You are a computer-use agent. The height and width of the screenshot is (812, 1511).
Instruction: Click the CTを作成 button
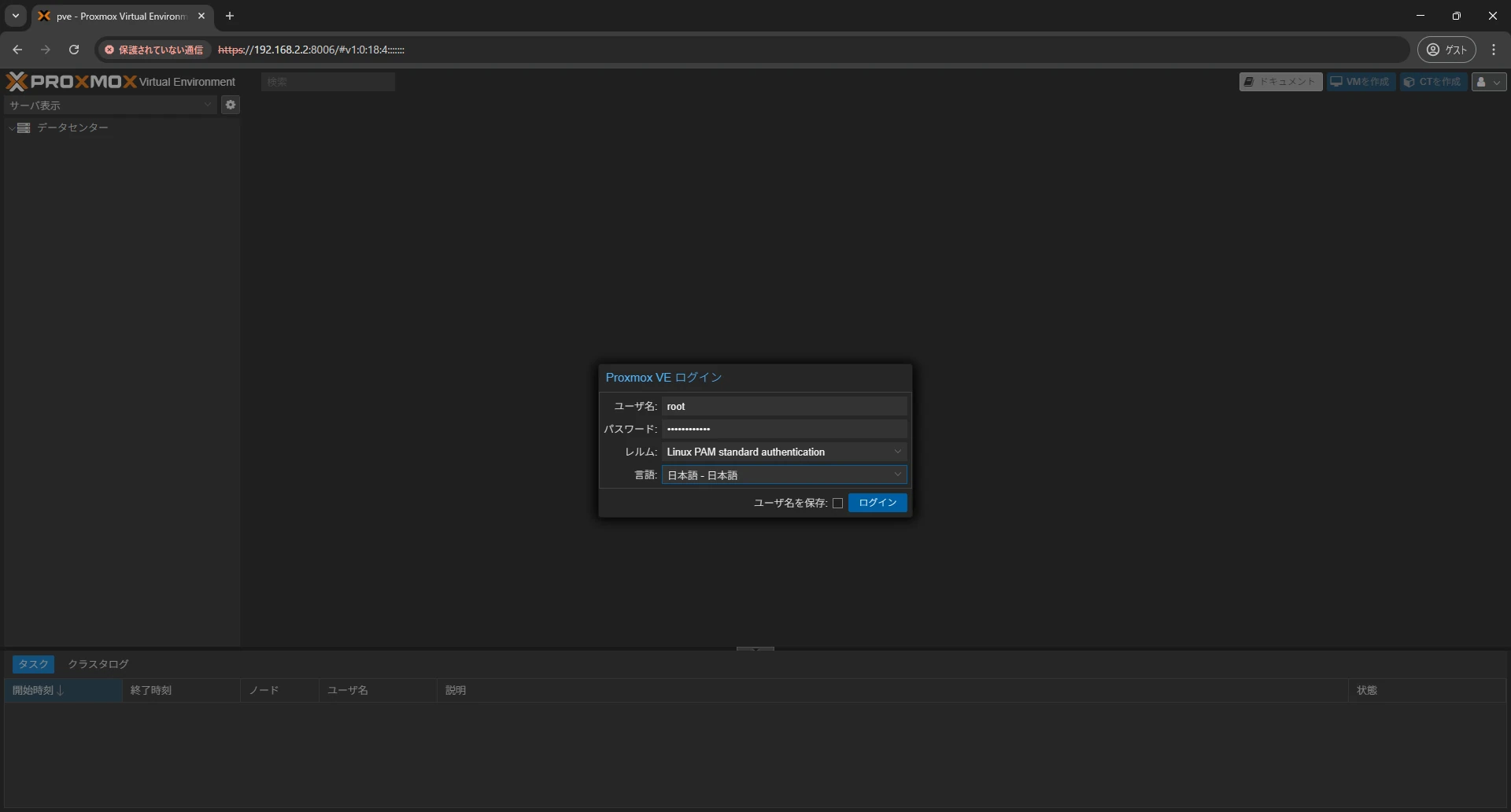click(x=1433, y=82)
